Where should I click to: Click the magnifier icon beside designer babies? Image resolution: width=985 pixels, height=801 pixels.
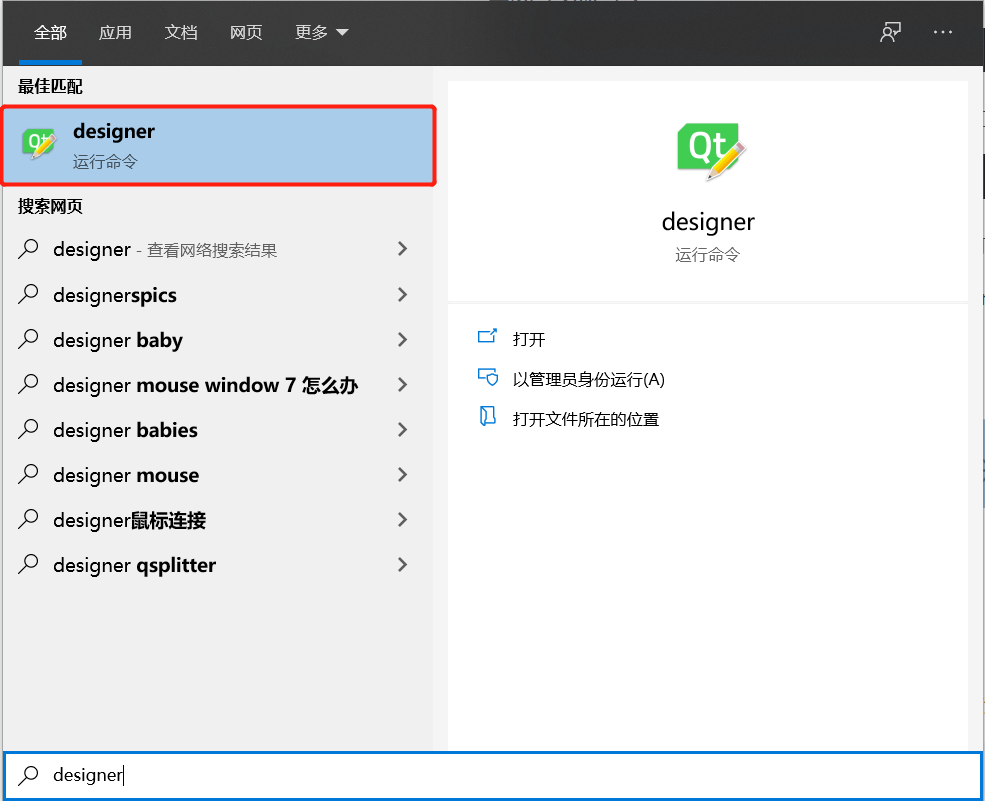click(28, 429)
